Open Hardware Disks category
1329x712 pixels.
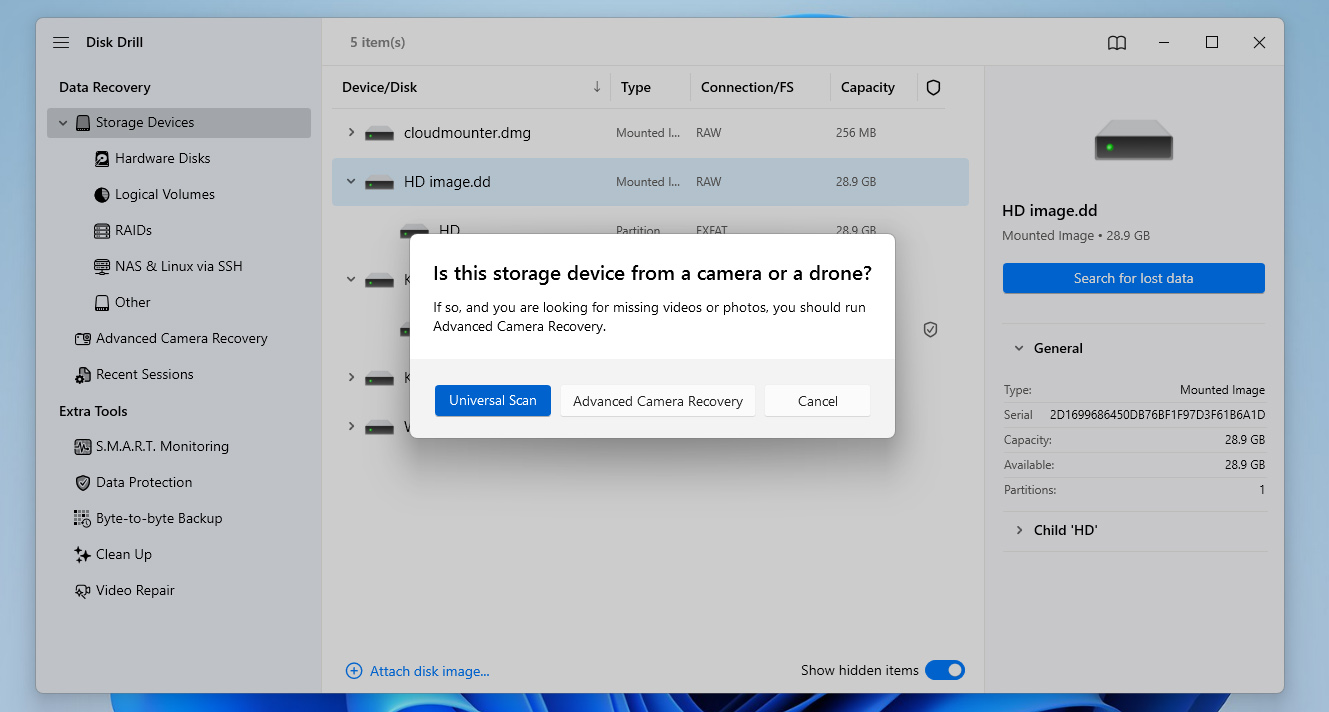[x=162, y=159]
